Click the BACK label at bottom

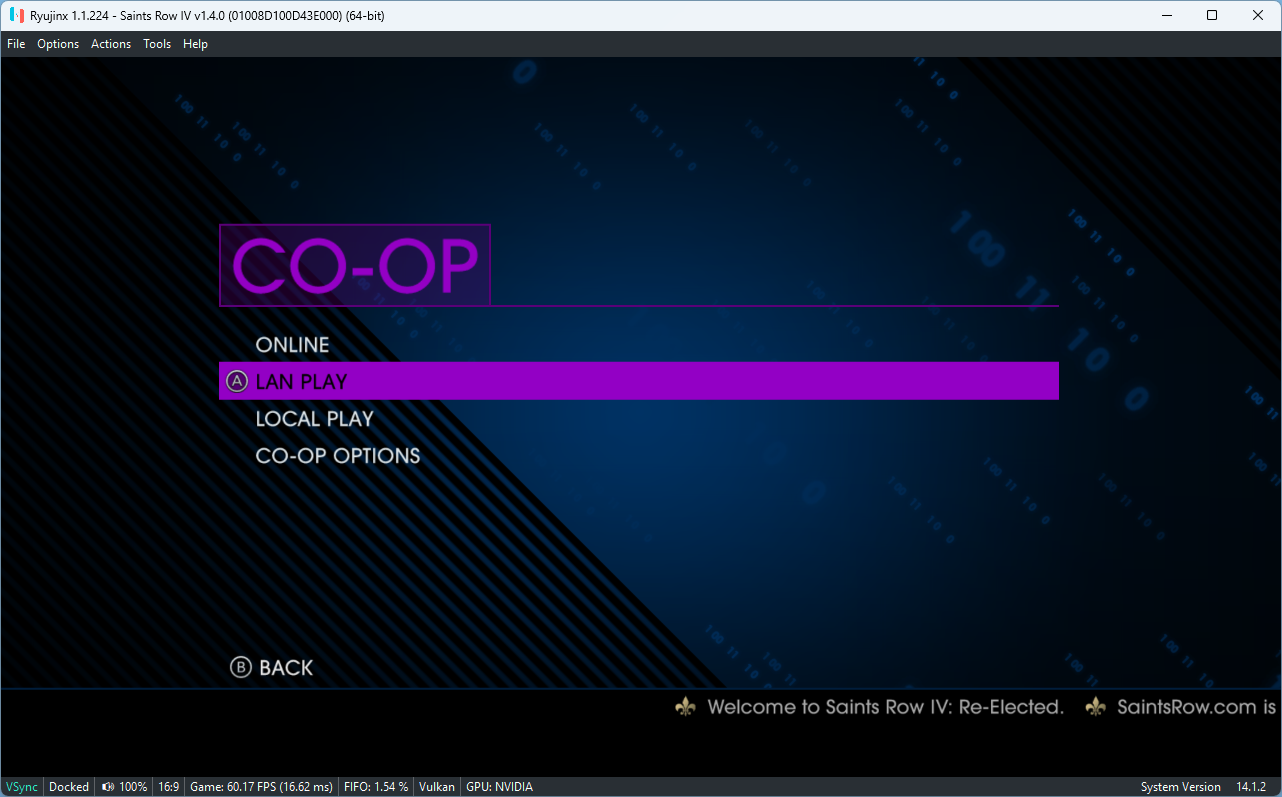click(x=286, y=668)
